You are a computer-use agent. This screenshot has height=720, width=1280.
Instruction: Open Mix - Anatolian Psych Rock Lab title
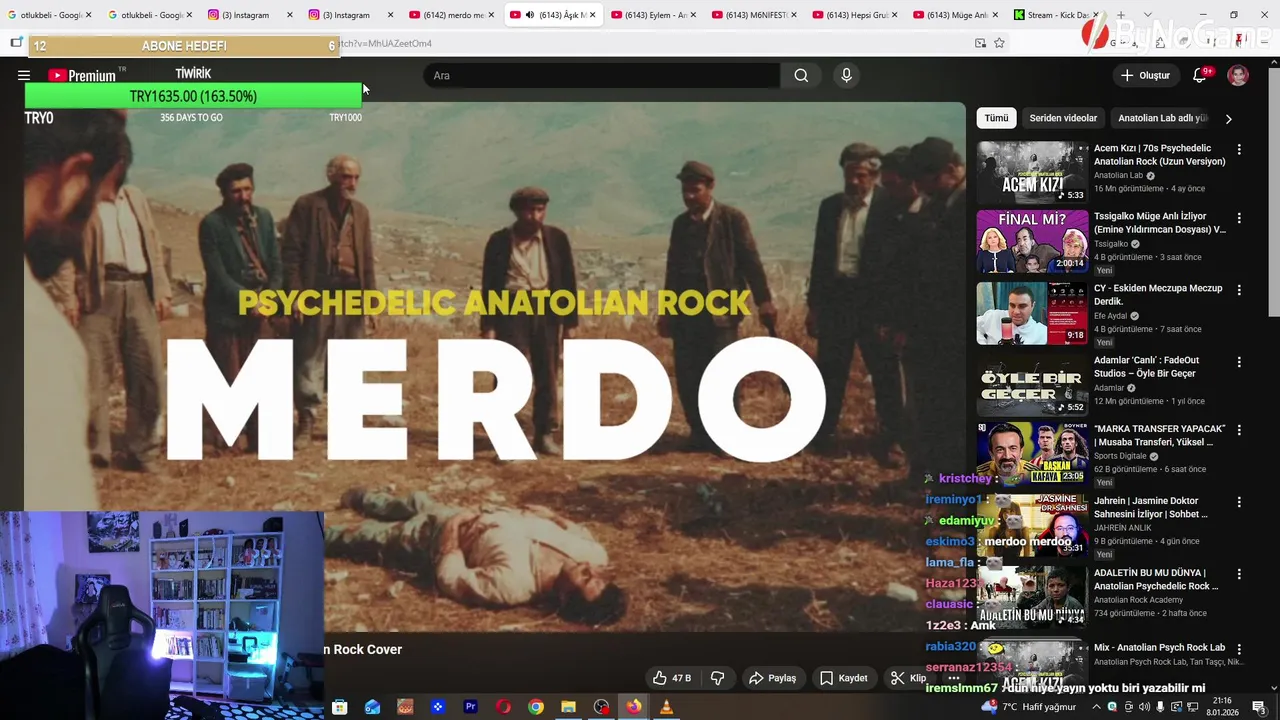[1159, 647]
